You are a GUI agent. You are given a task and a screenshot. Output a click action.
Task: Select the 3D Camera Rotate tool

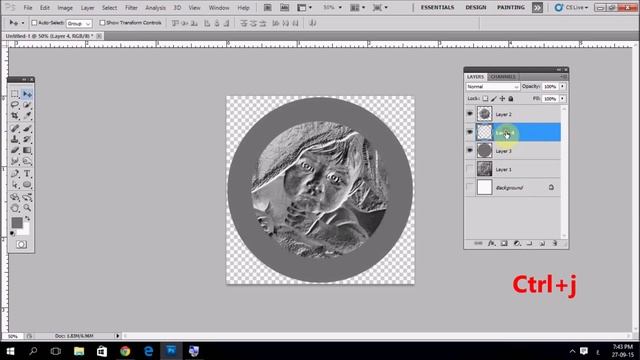[27, 198]
